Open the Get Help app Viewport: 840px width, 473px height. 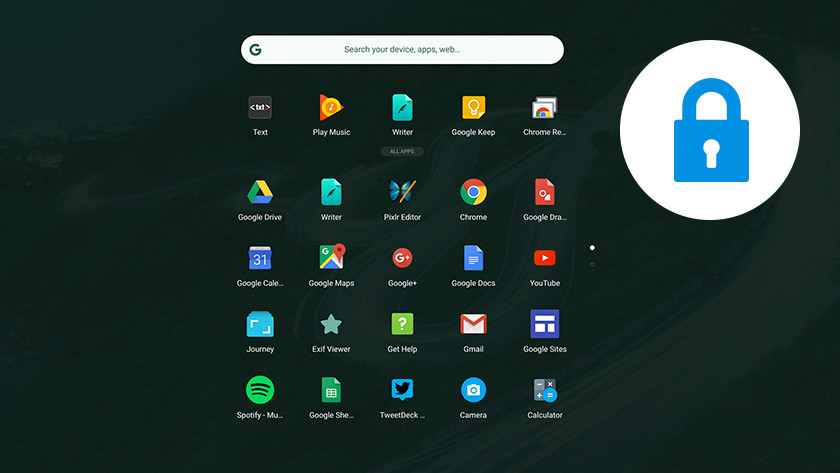(x=402, y=324)
